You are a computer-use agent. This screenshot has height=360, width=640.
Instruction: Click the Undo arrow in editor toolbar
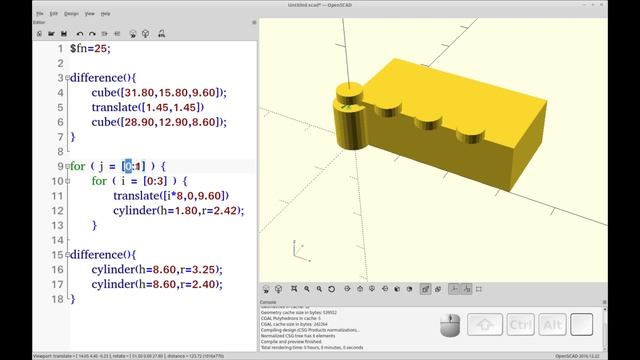click(80, 34)
